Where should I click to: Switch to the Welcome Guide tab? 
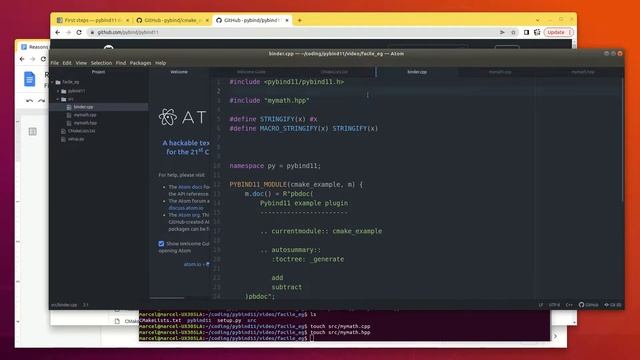[x=251, y=72]
